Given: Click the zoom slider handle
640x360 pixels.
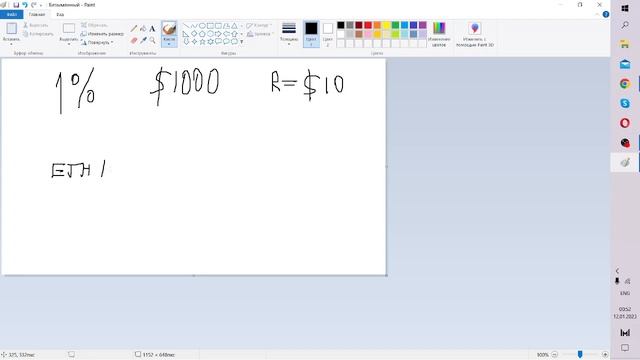Looking at the screenshot, I should click(580, 354).
